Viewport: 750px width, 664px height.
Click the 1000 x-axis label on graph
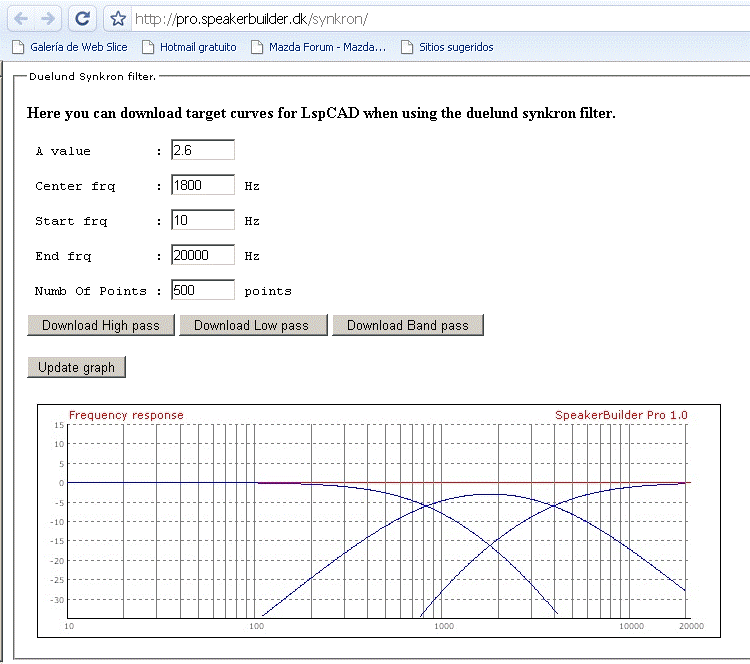click(x=444, y=626)
